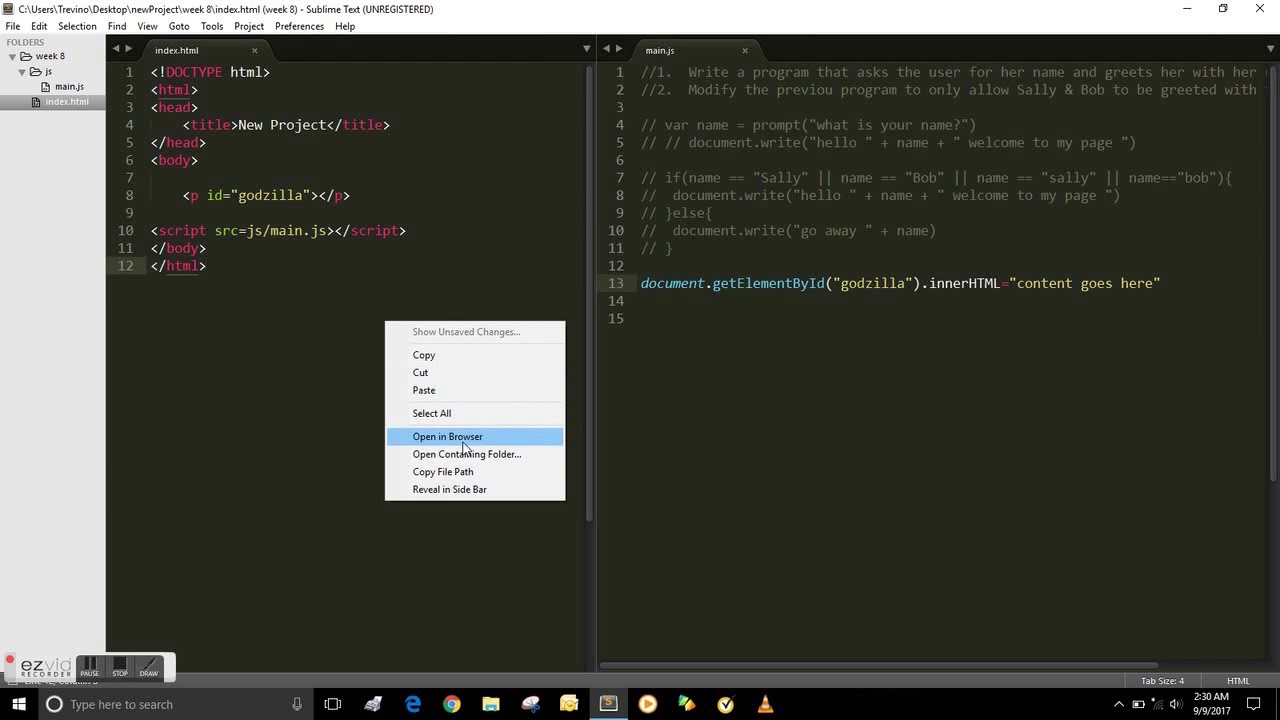Click the Cortana search box
Viewport: 1280px width, 720px height.
click(176, 704)
